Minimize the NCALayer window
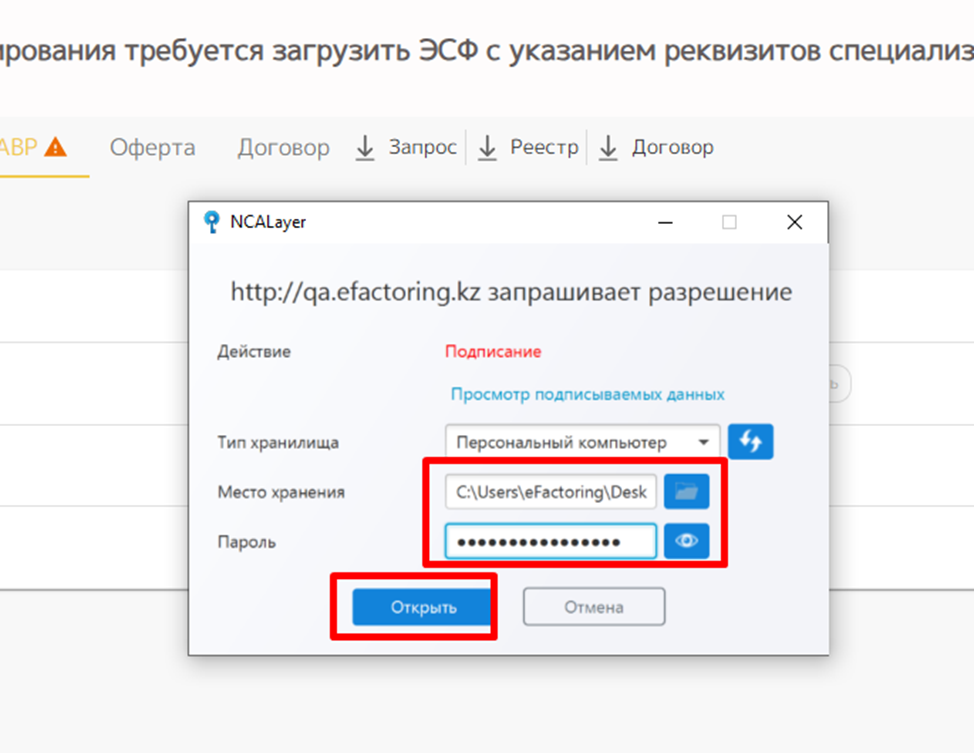Screen dimensions: 974x753 tap(665, 222)
